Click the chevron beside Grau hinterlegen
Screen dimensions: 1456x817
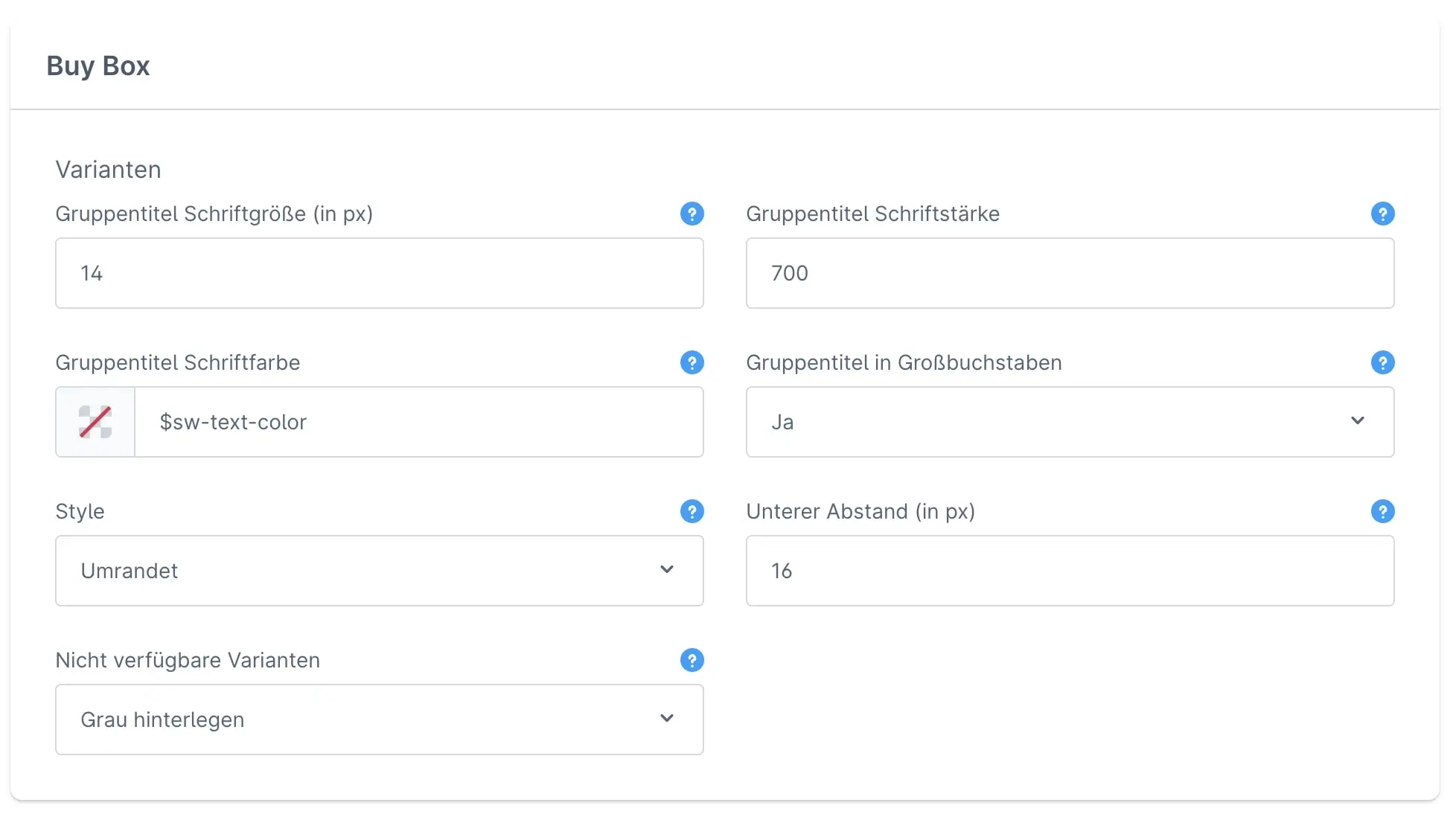coord(667,719)
